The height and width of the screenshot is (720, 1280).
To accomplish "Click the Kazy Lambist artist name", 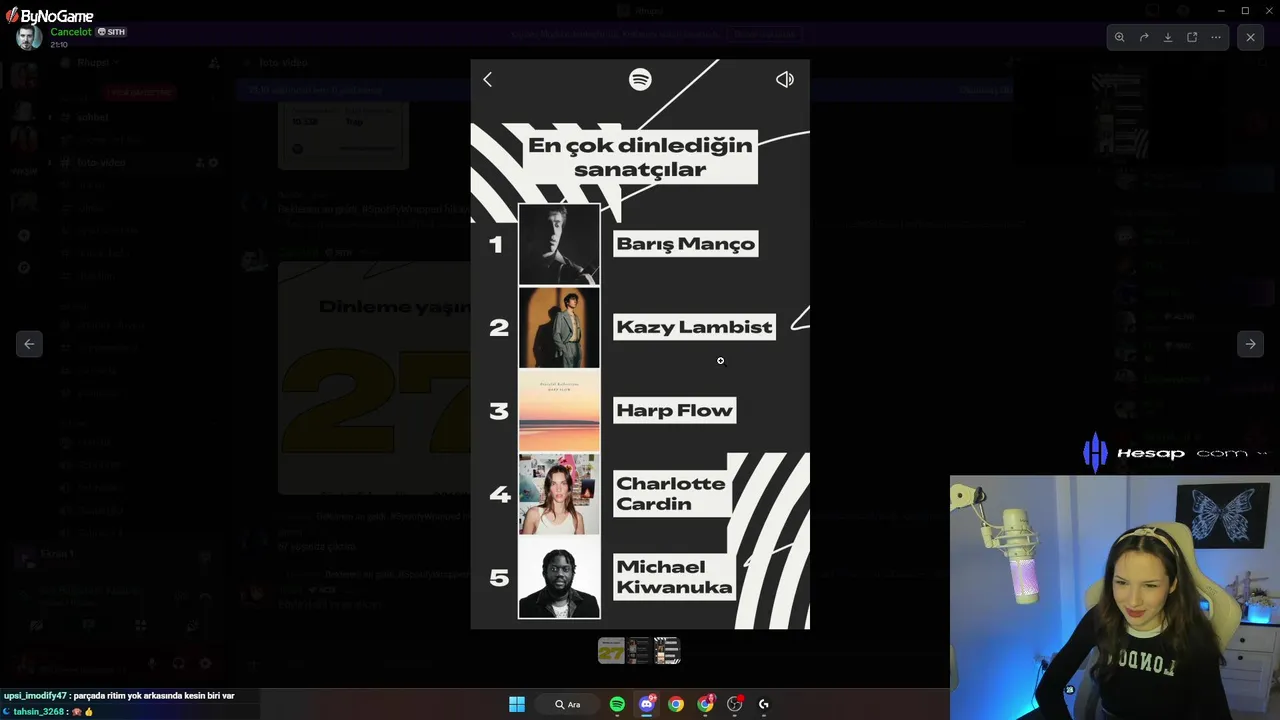I will pos(694,327).
